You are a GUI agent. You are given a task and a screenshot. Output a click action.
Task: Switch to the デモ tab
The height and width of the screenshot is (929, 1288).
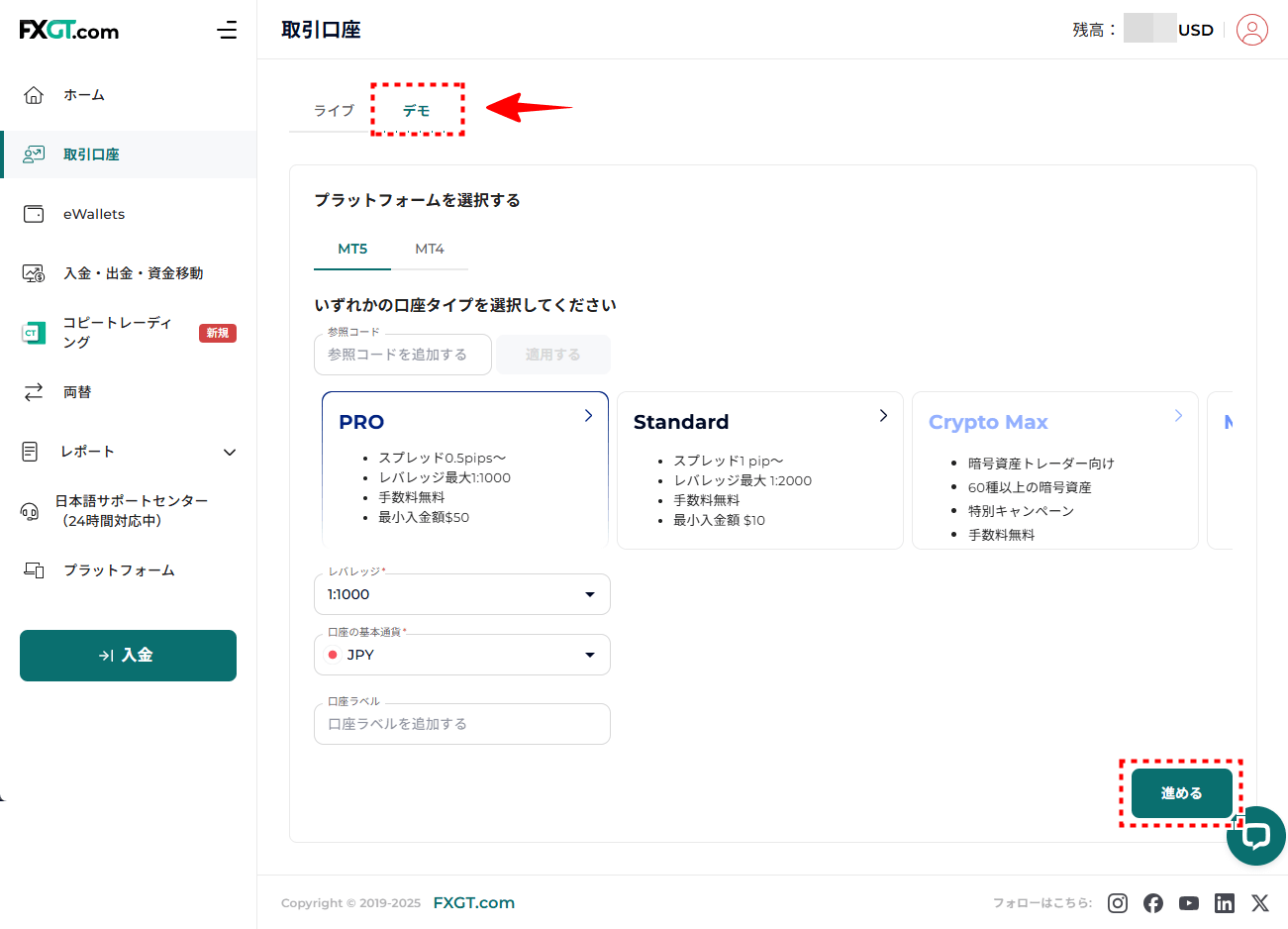(417, 111)
